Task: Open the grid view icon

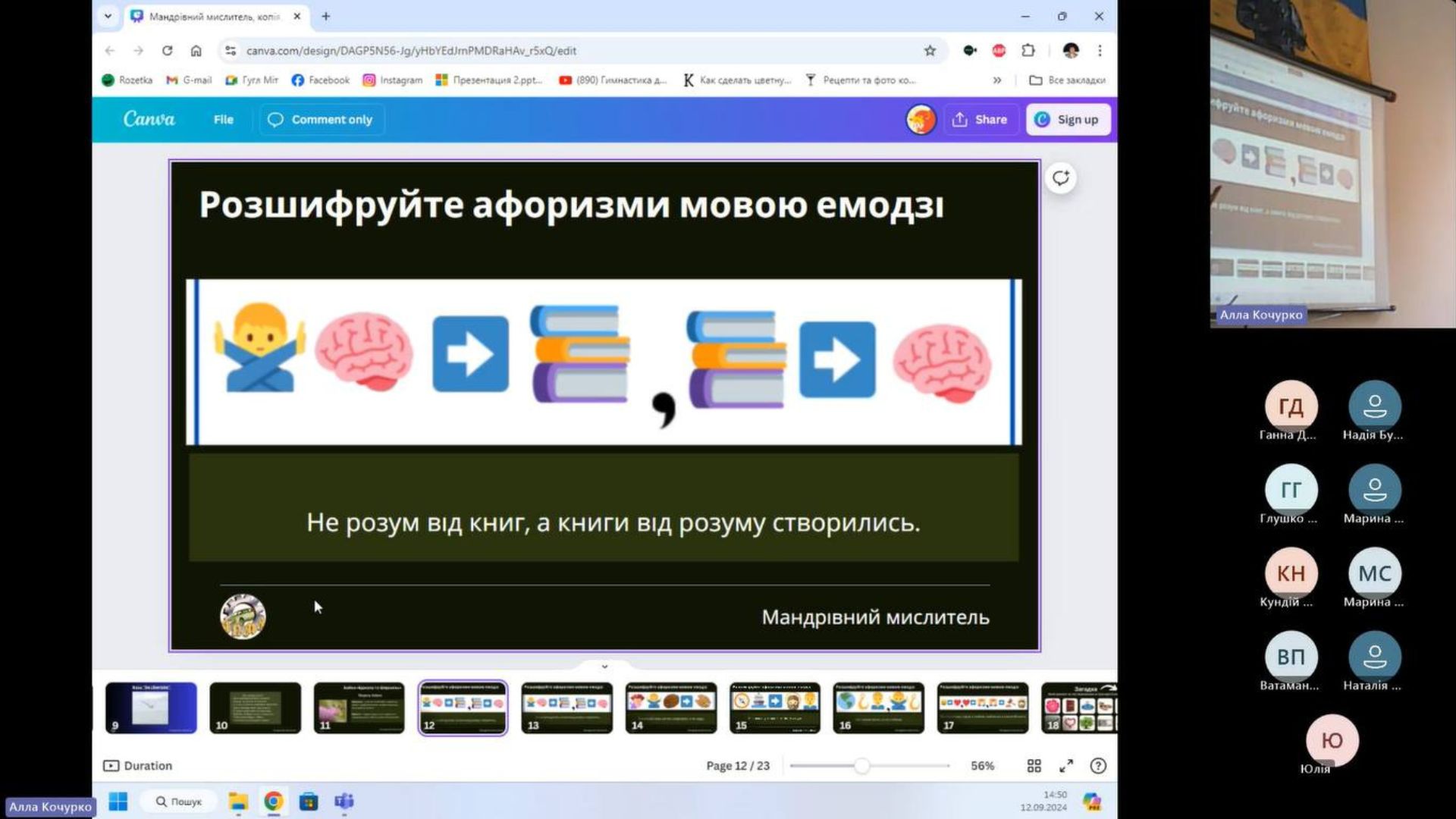Action: pyautogui.click(x=1034, y=766)
